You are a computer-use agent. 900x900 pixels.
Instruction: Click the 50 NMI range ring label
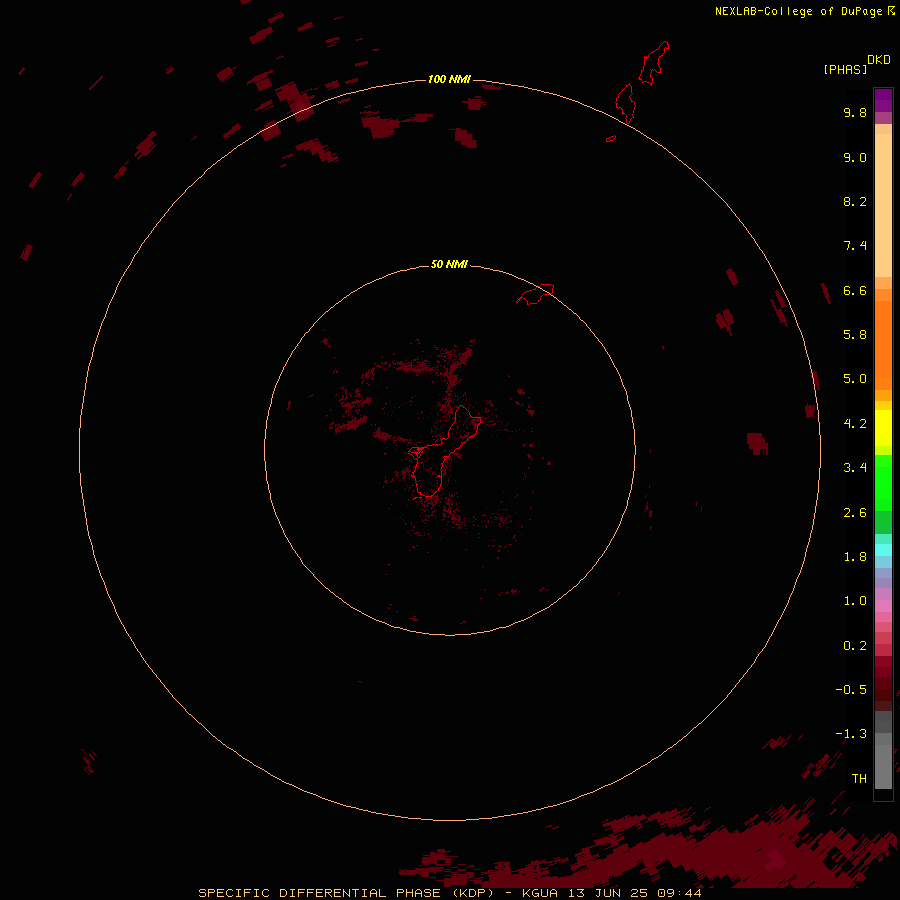449,264
